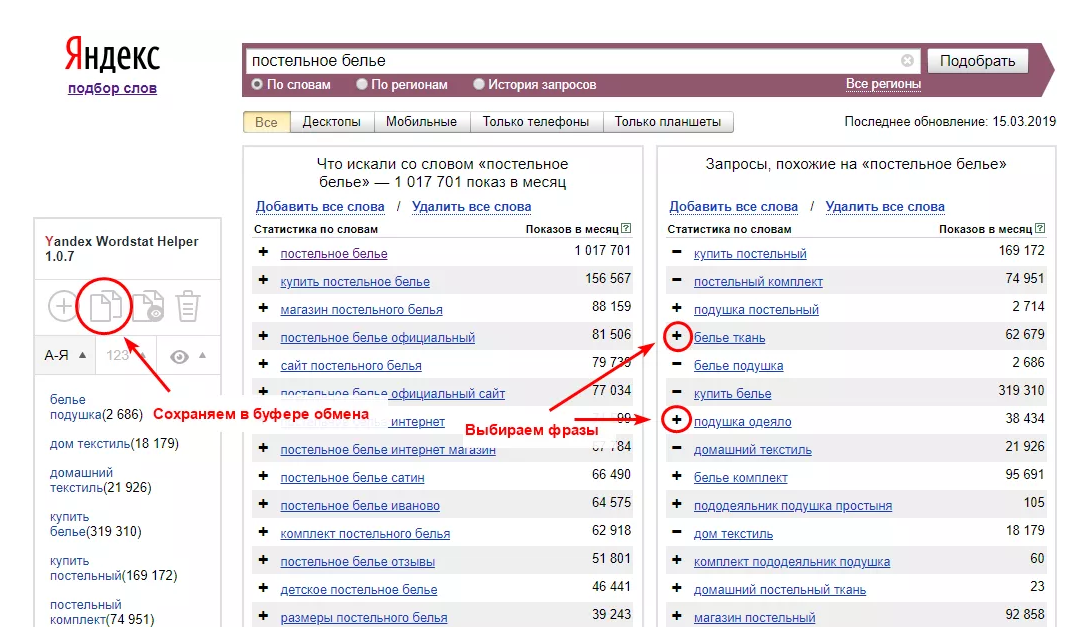Click the trash icon to clear Helper list
This screenshot has width=1073, height=641.
pyautogui.click(x=187, y=306)
